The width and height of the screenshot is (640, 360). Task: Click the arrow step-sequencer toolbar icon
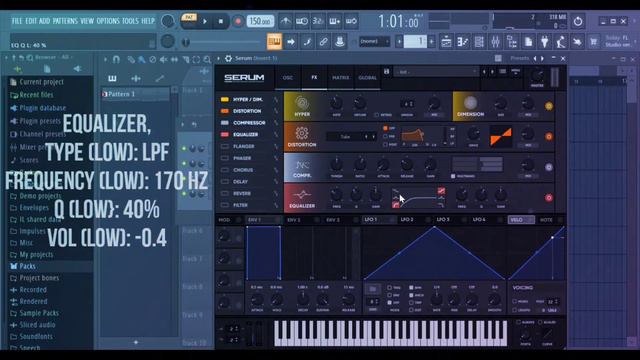point(291,41)
